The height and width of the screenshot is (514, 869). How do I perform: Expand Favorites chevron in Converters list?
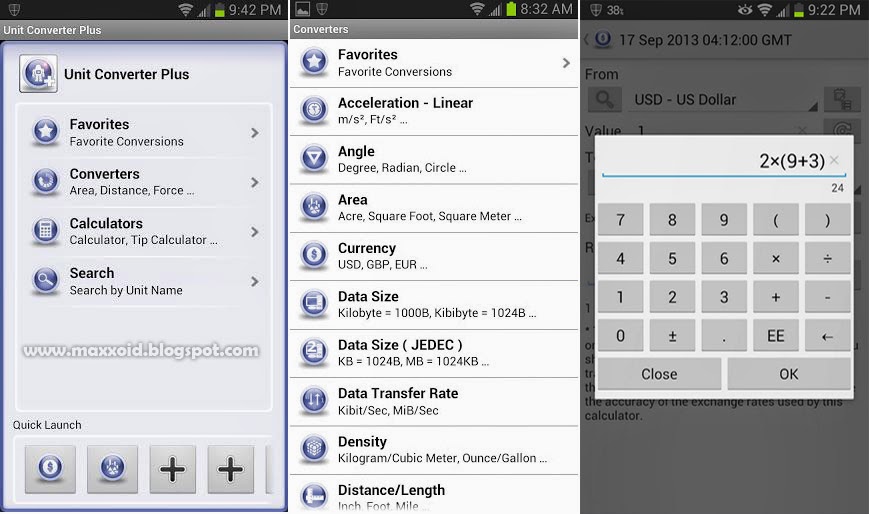coord(566,63)
